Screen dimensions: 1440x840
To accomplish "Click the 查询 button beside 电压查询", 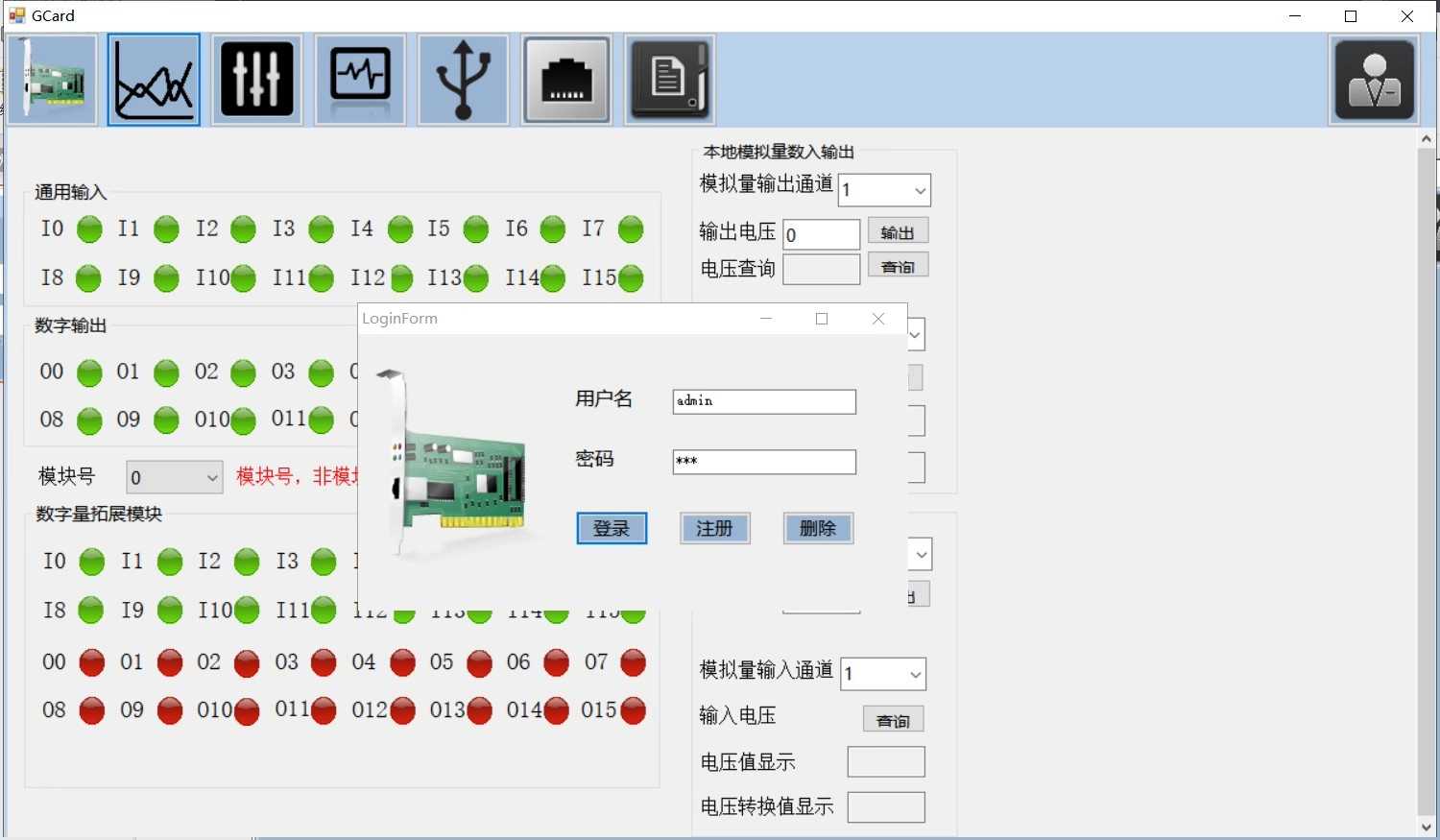I will (x=898, y=266).
